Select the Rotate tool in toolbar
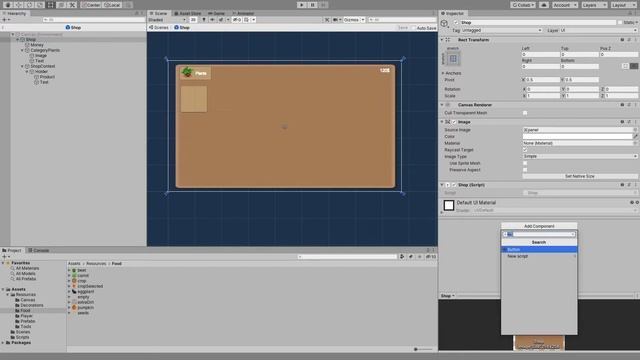The width and height of the screenshot is (640, 360). (29, 5)
